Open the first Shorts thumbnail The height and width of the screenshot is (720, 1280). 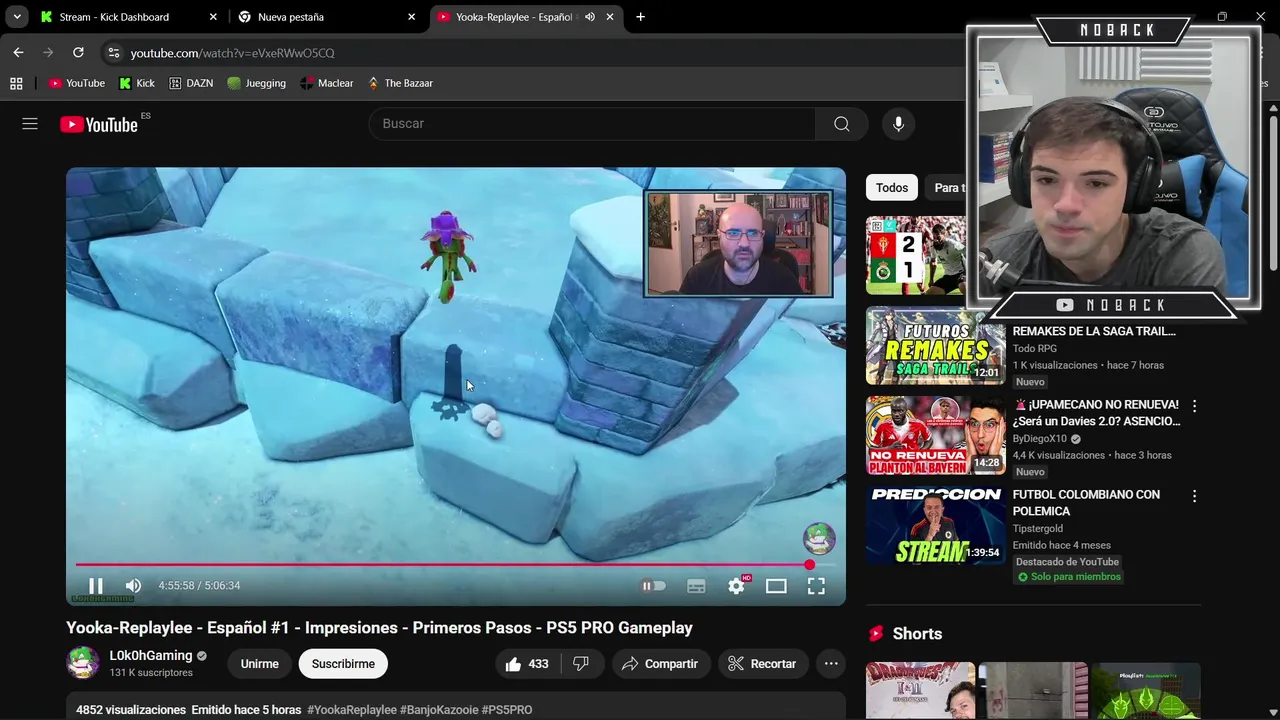920,690
